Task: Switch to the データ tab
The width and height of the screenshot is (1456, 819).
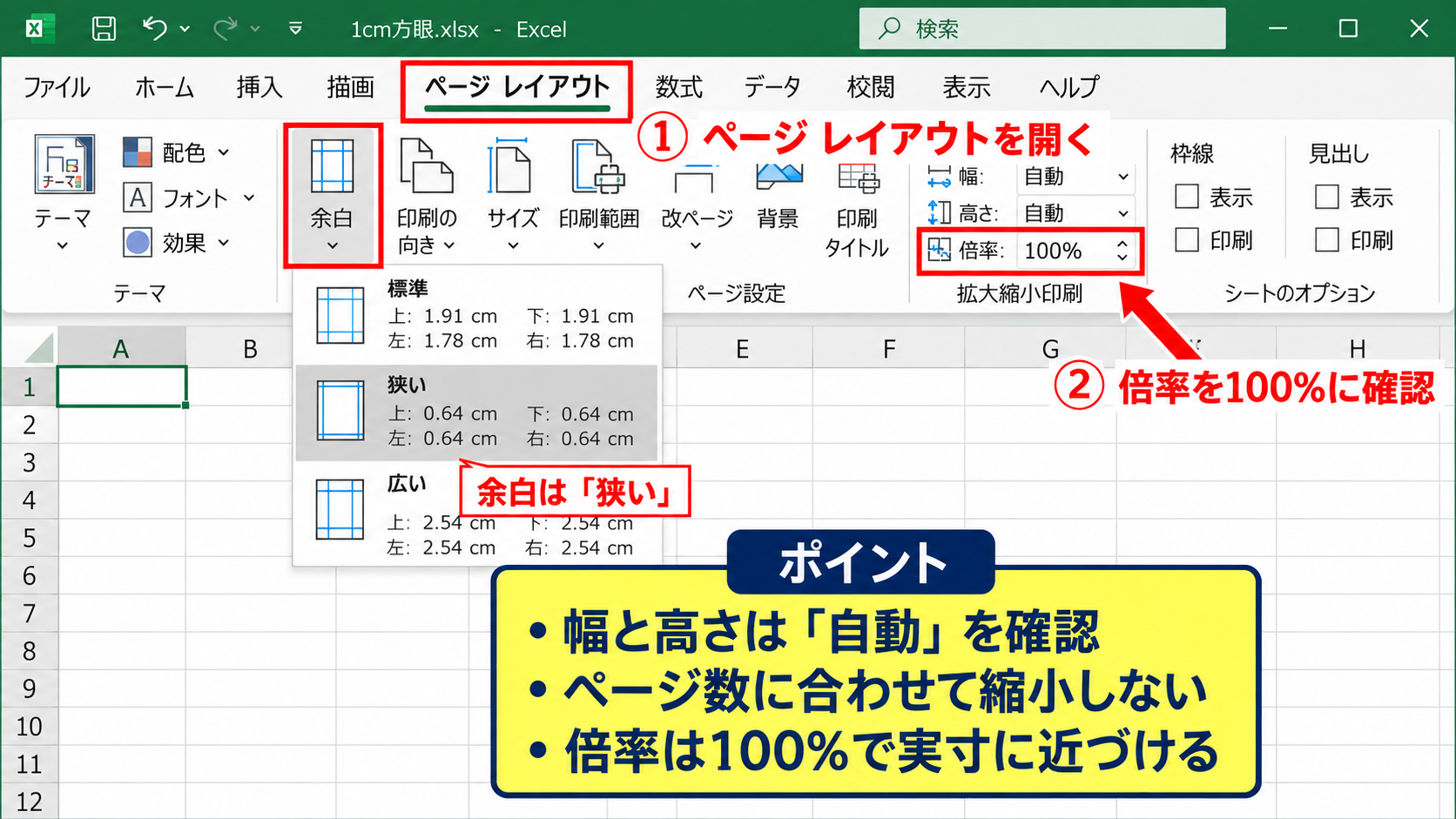Action: [x=772, y=87]
